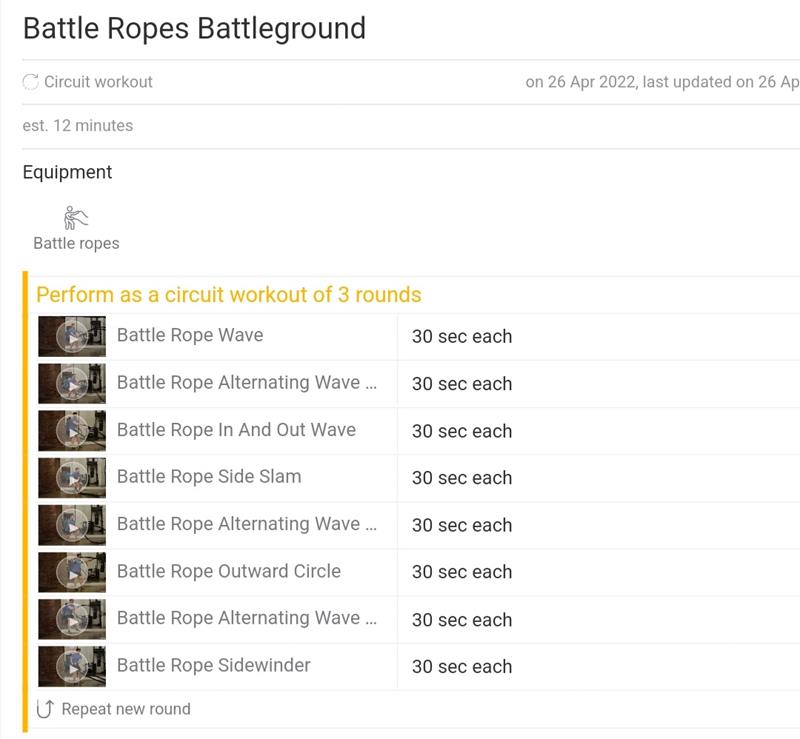Screen dimensions: 800x739
Task: Play the Battle Rope Wave video thumbnail
Action: click(x=72, y=336)
